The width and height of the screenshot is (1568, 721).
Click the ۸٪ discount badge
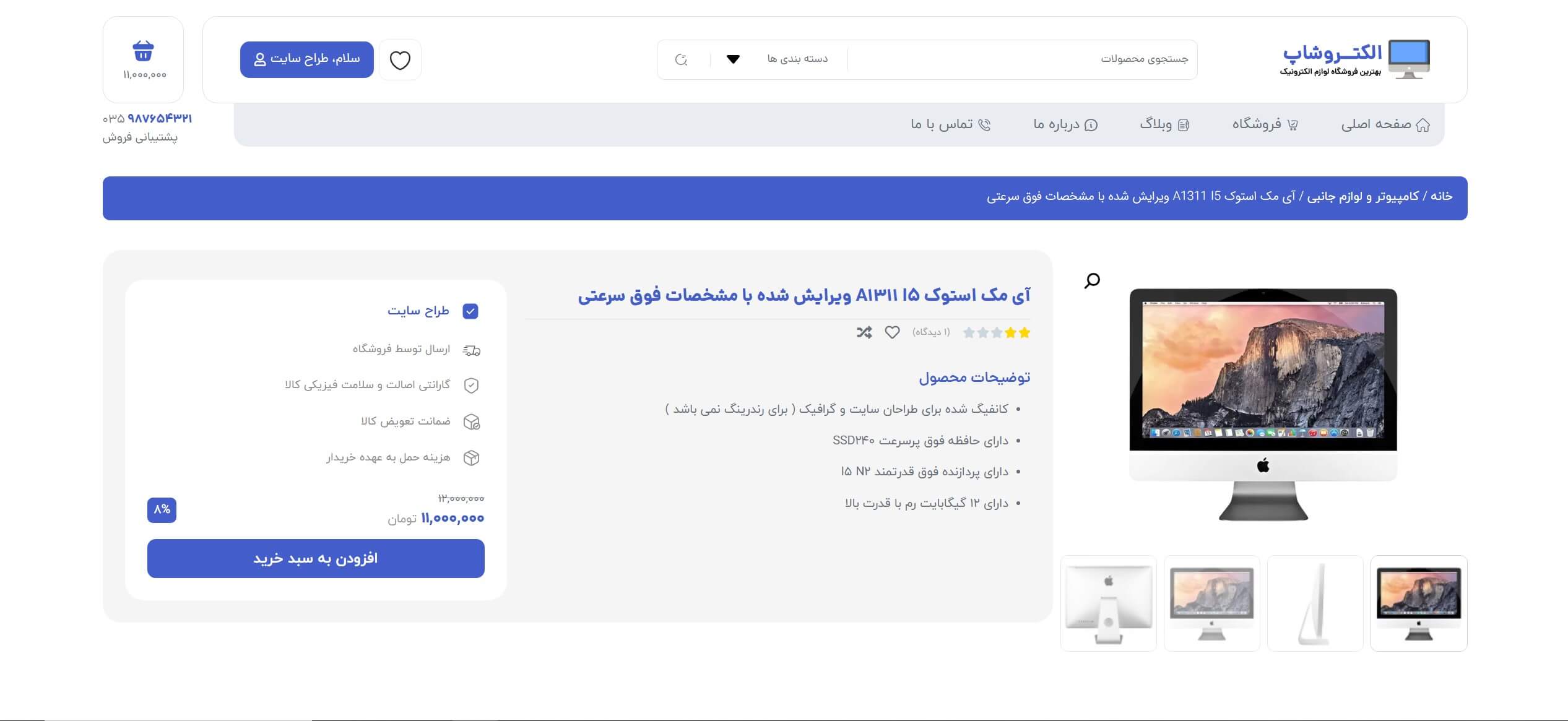[x=162, y=510]
